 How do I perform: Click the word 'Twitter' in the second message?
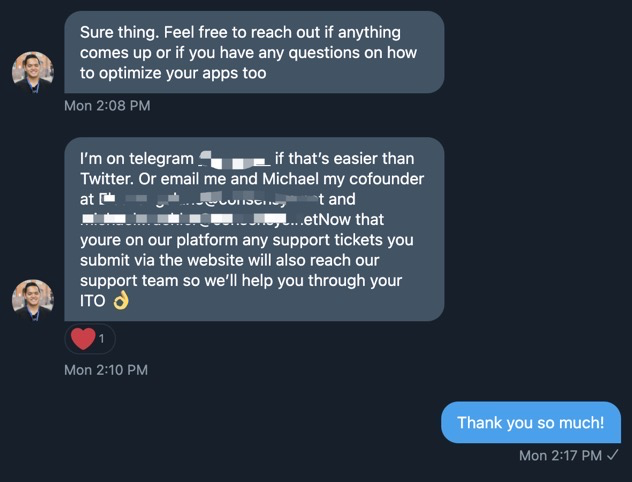106,179
